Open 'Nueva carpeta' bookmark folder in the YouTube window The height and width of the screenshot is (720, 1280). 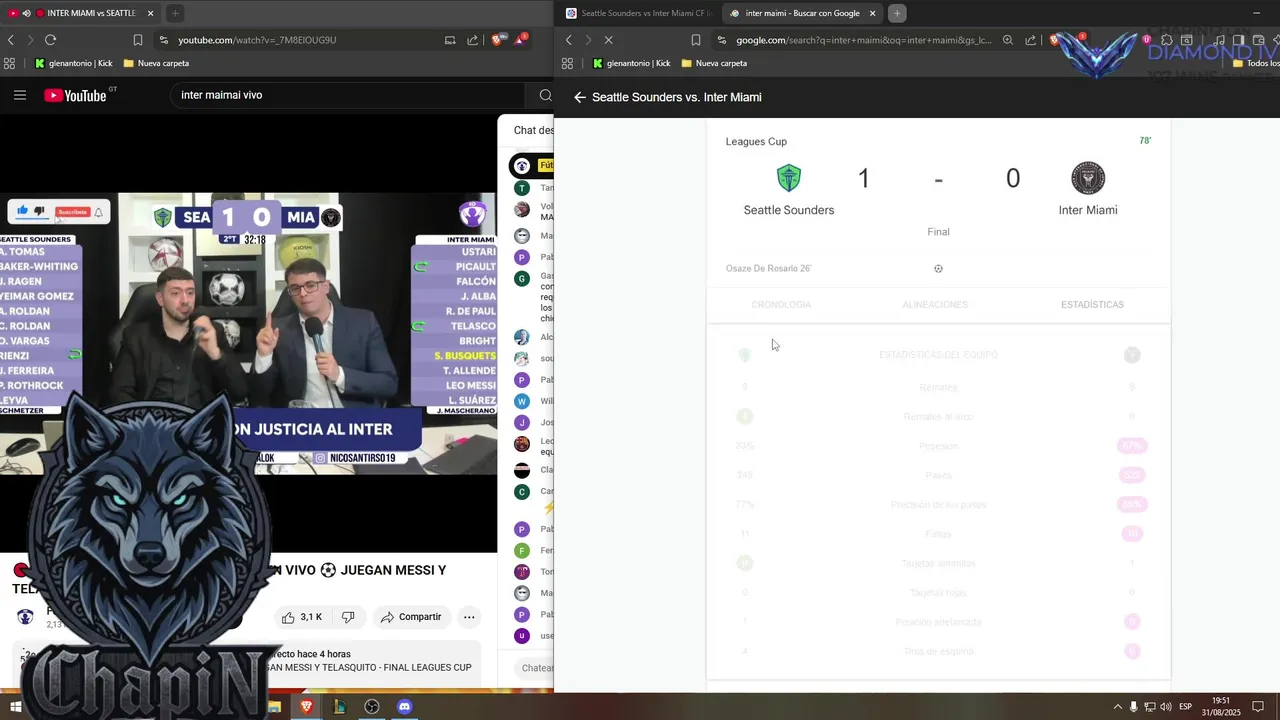click(156, 63)
